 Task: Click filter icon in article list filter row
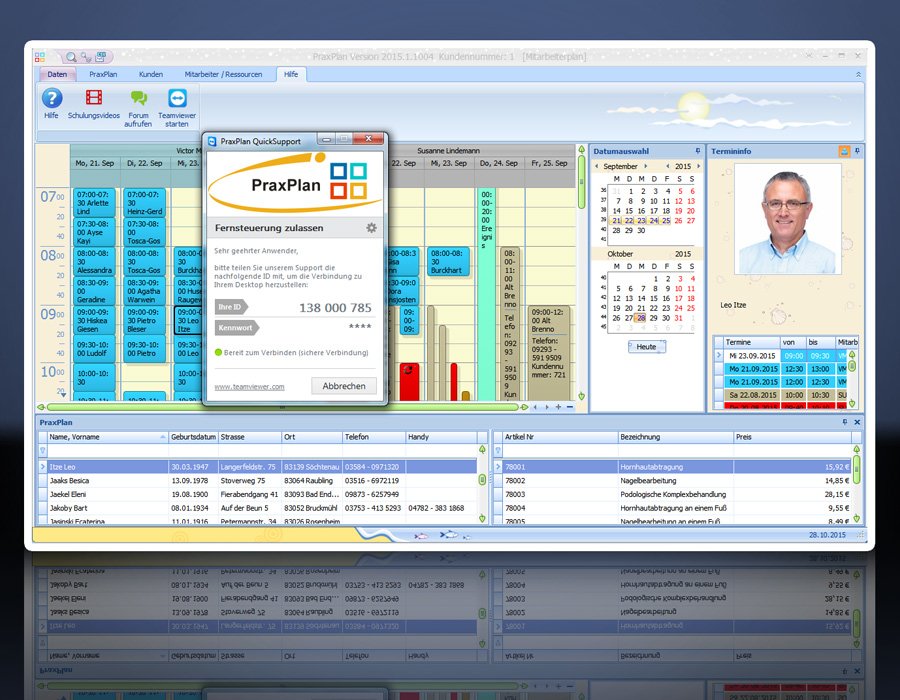[x=498, y=451]
